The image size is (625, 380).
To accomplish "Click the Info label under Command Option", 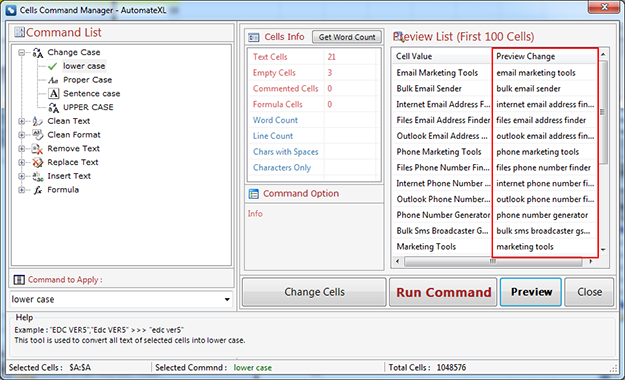I will tap(255, 214).
